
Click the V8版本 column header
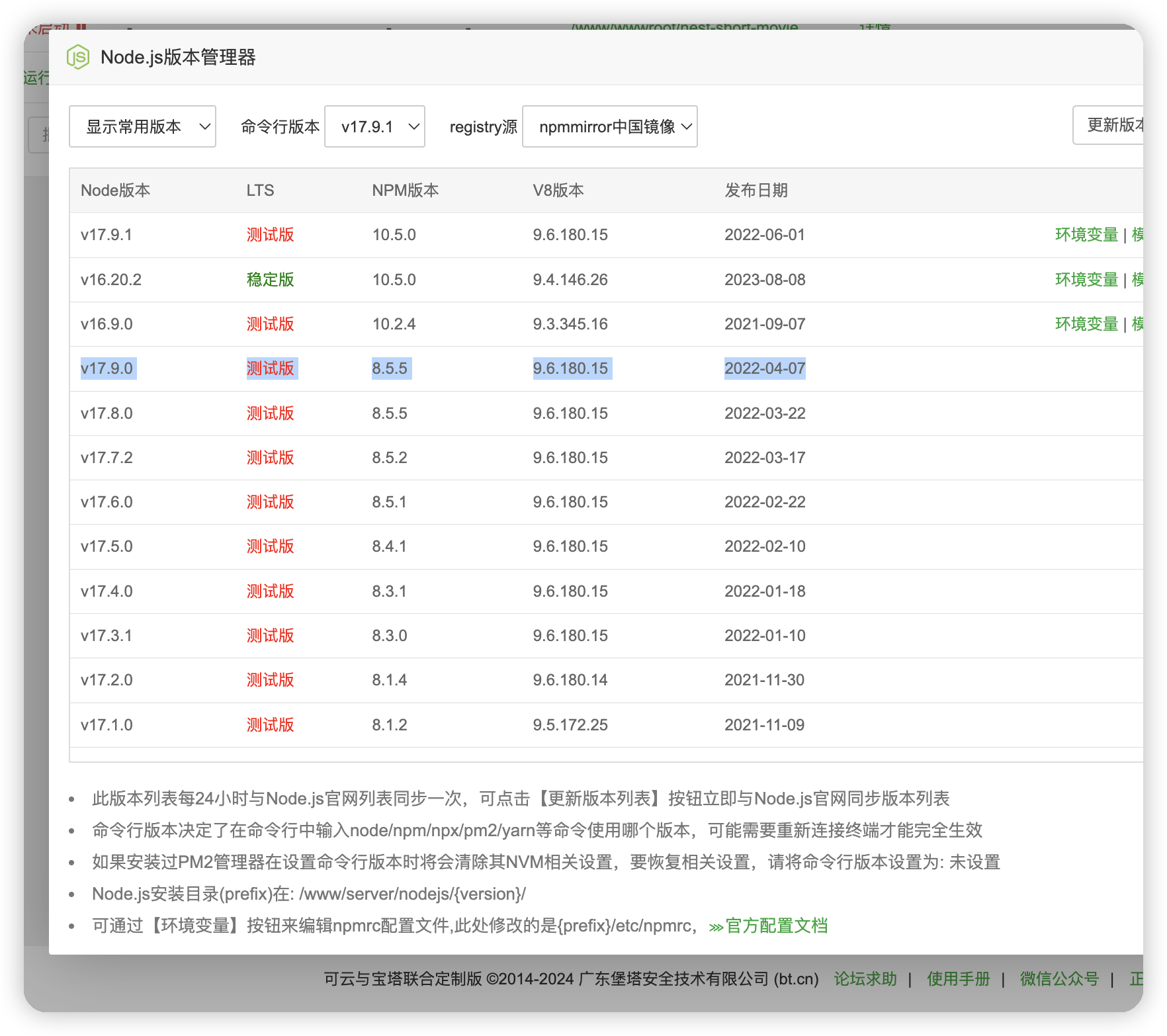tap(558, 191)
